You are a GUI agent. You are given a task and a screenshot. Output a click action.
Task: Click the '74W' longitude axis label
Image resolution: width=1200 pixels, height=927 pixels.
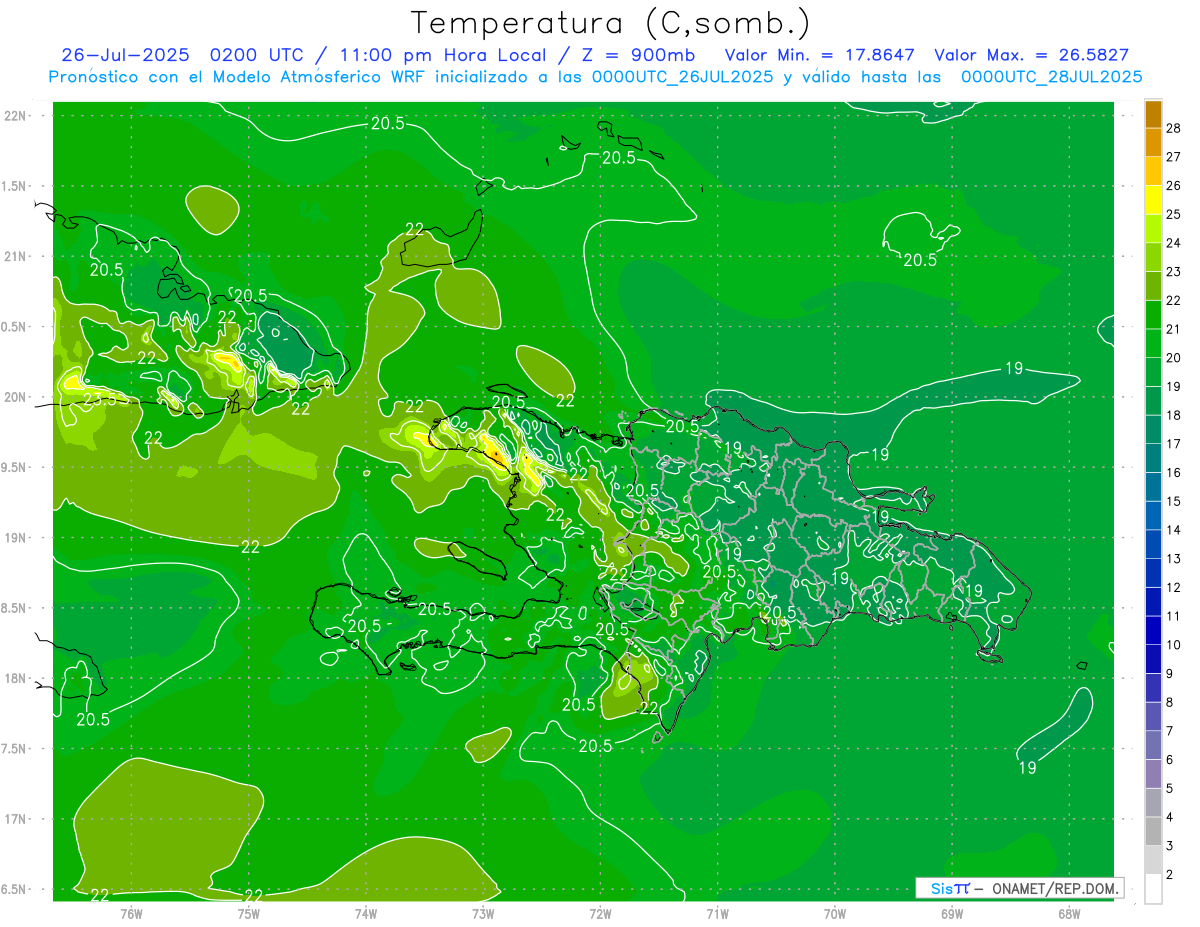pos(365,913)
